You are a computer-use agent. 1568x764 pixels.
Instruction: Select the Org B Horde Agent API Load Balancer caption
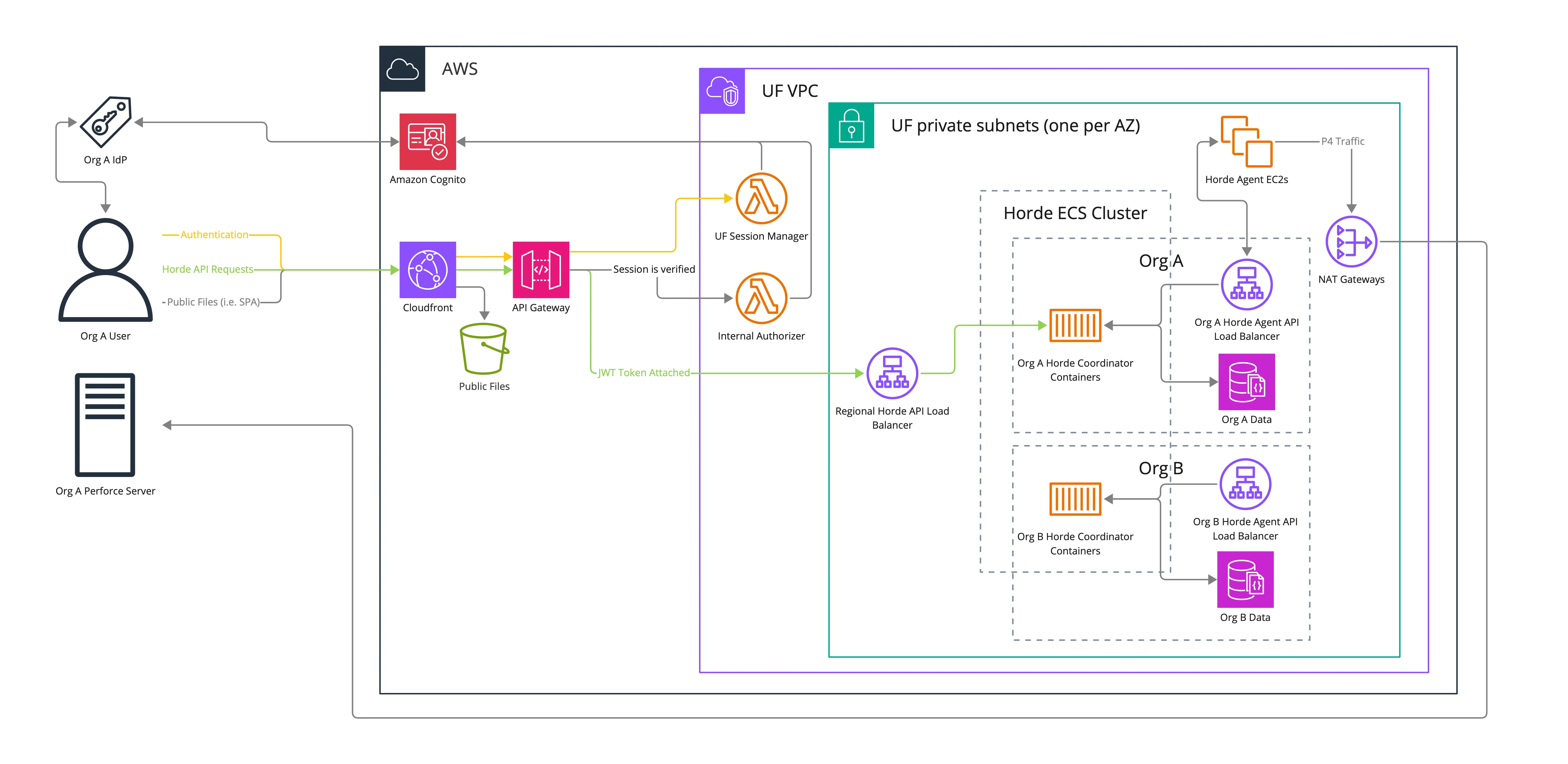1245,529
